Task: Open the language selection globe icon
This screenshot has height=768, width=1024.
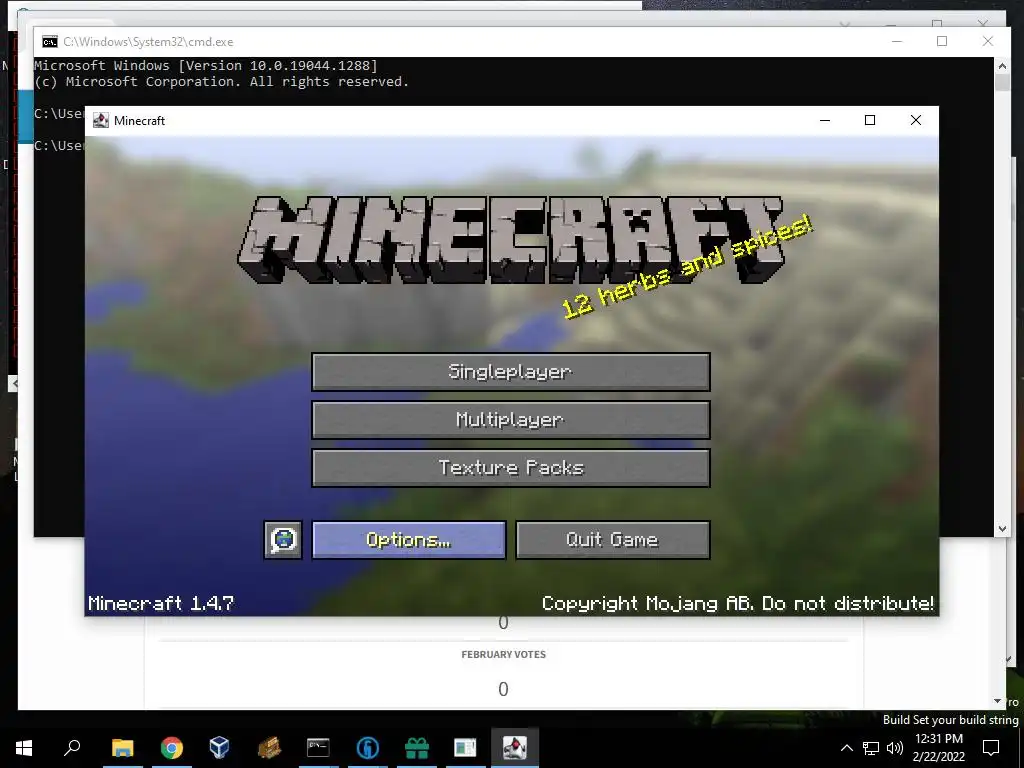Action: [283, 539]
